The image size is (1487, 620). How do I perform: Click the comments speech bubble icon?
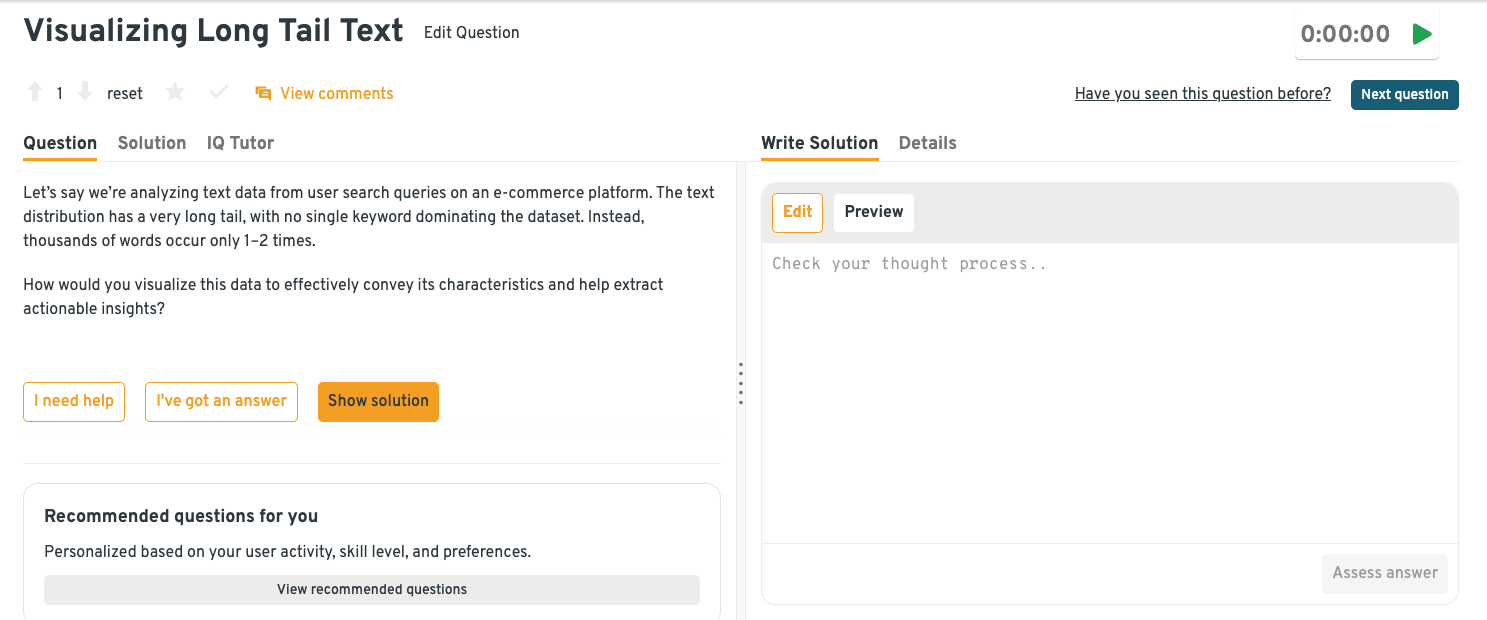click(x=263, y=93)
